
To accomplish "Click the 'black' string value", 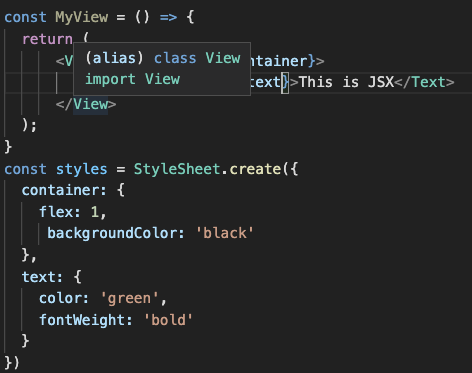I will click(225, 233).
